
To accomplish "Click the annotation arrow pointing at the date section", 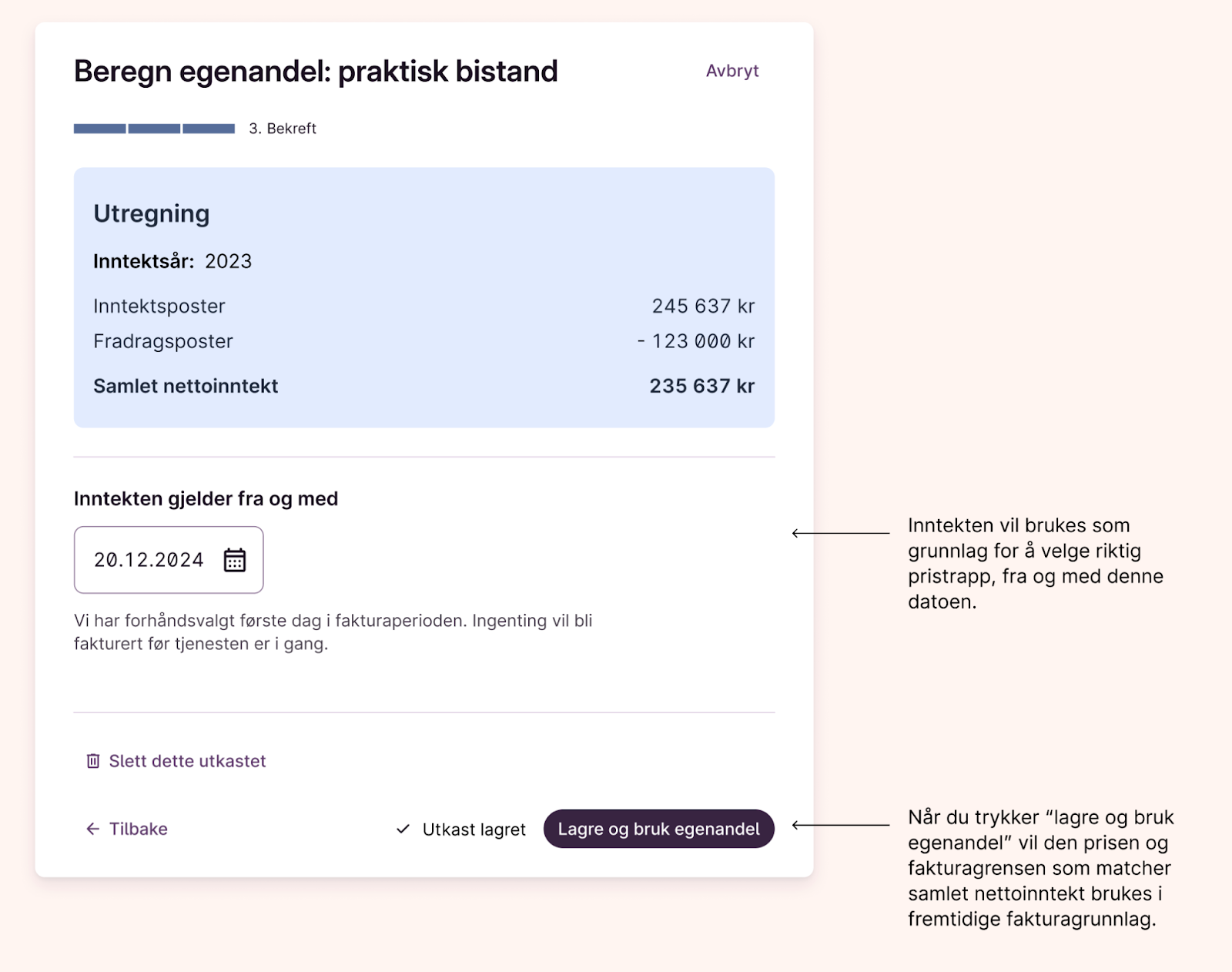I will click(840, 533).
